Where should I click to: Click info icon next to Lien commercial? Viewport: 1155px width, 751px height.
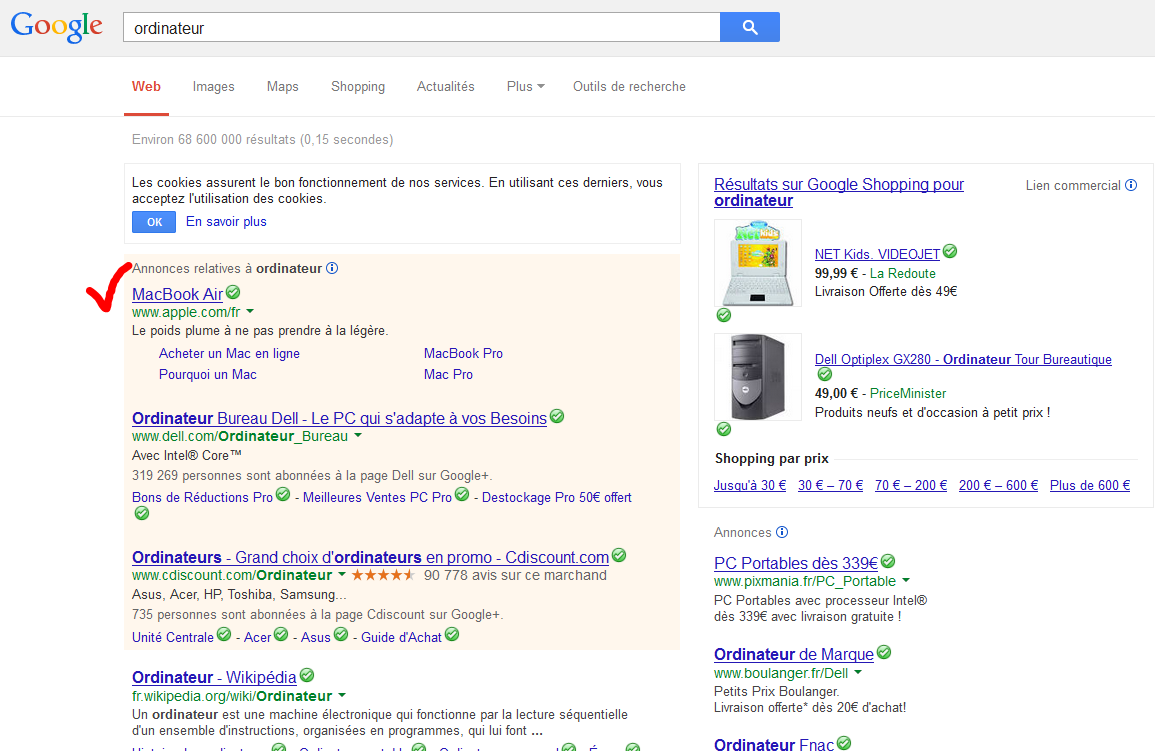pos(1131,185)
